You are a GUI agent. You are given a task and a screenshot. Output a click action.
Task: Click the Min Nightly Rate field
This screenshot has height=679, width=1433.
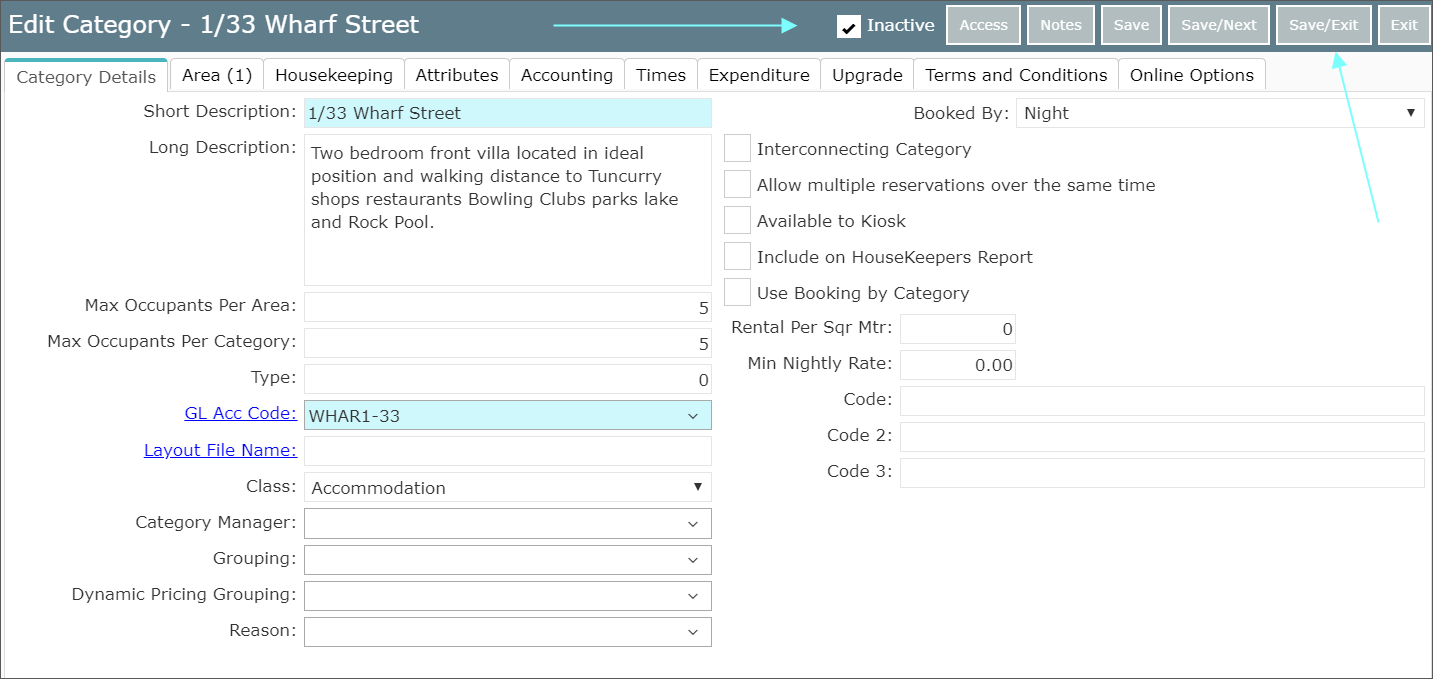[x=957, y=365]
